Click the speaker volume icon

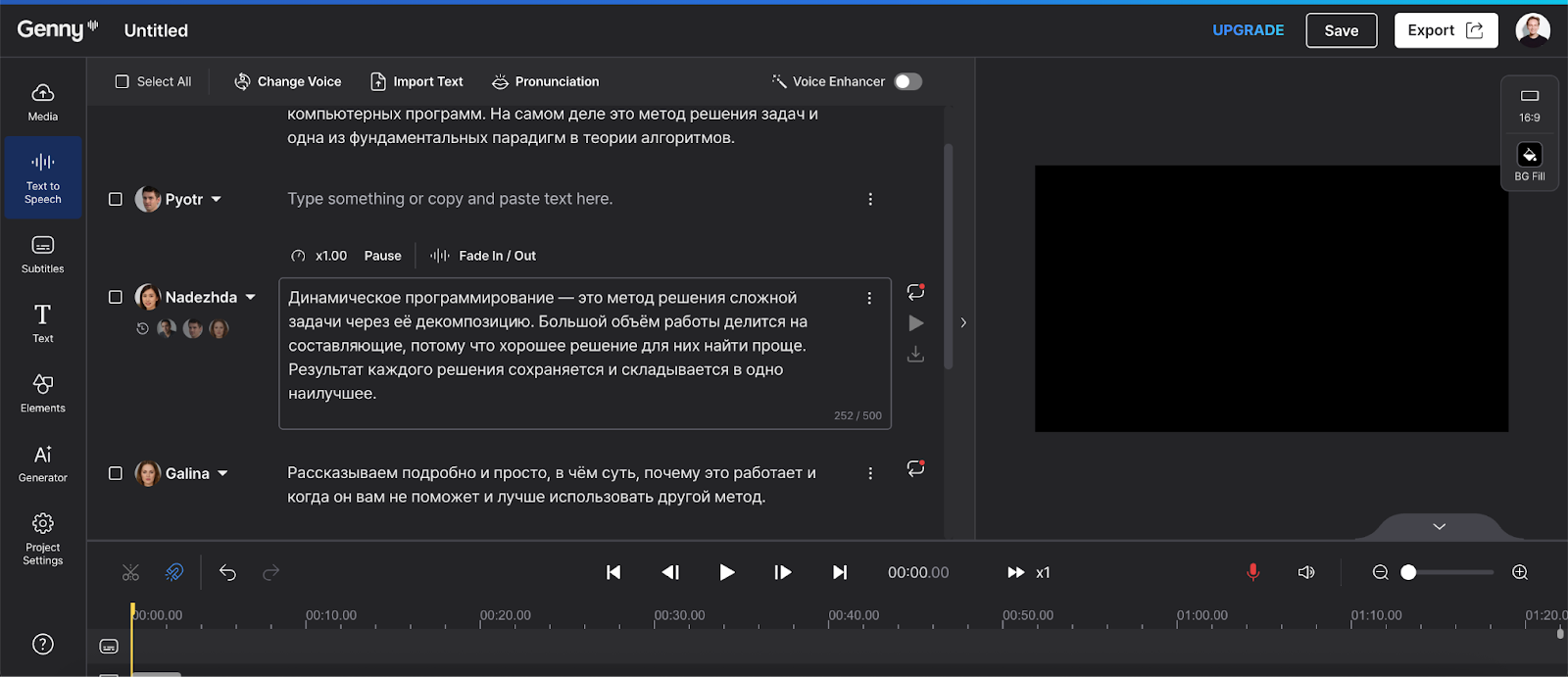click(1306, 572)
